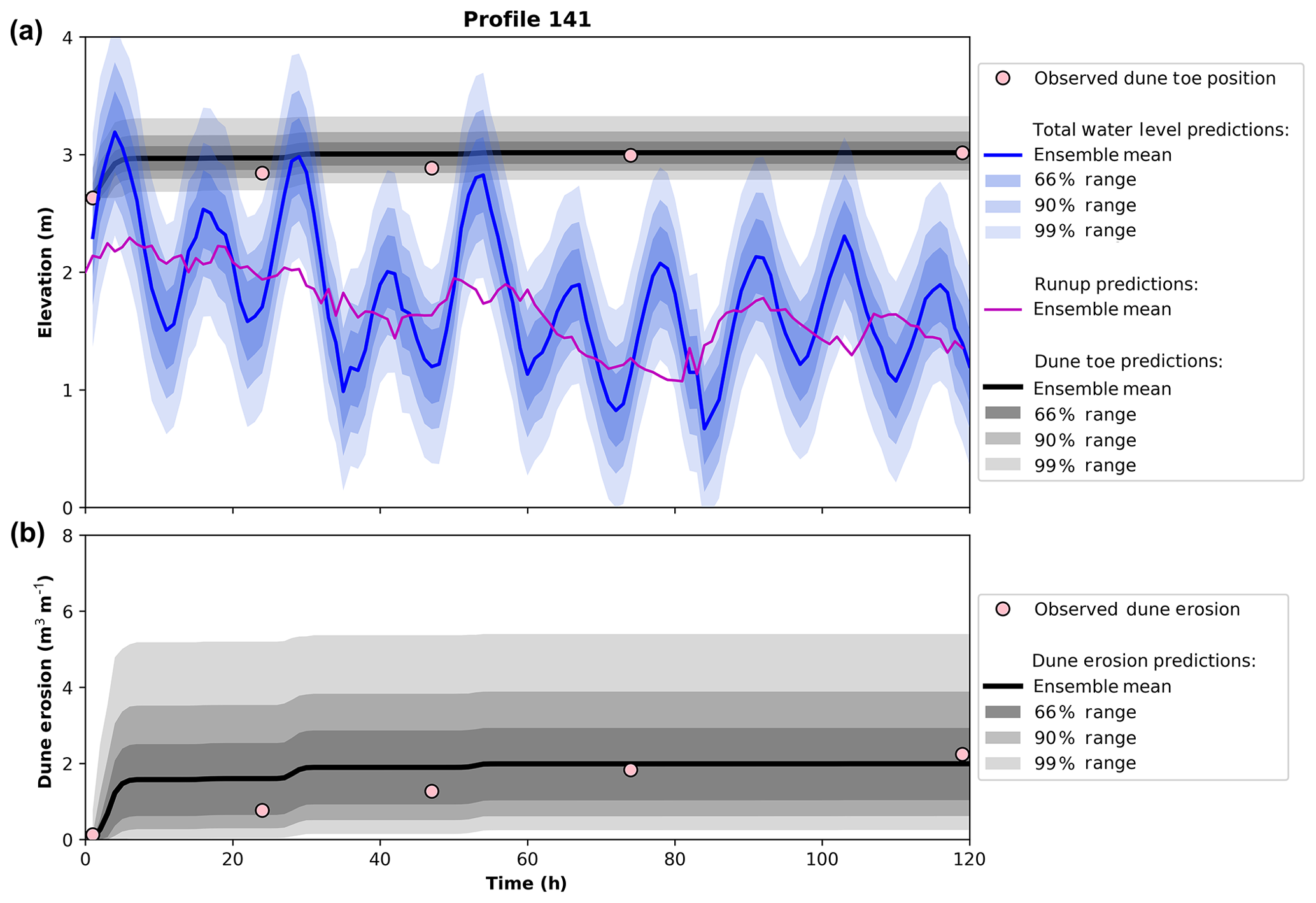1316x903 pixels.
Task: Click the observed dune erosion point near hour 119
Action: click(962, 754)
